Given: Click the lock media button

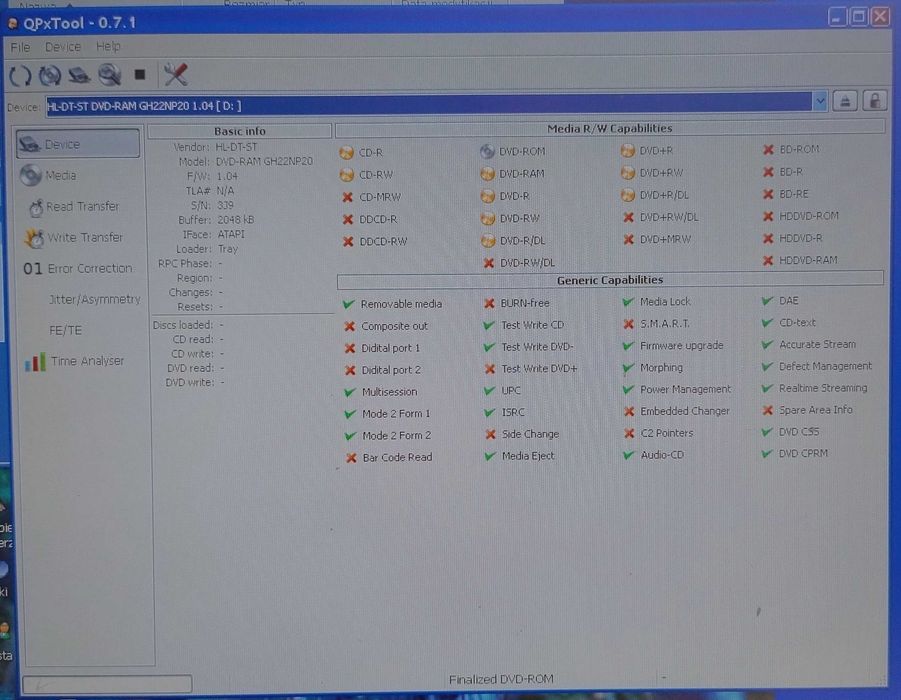Looking at the screenshot, I should (875, 102).
